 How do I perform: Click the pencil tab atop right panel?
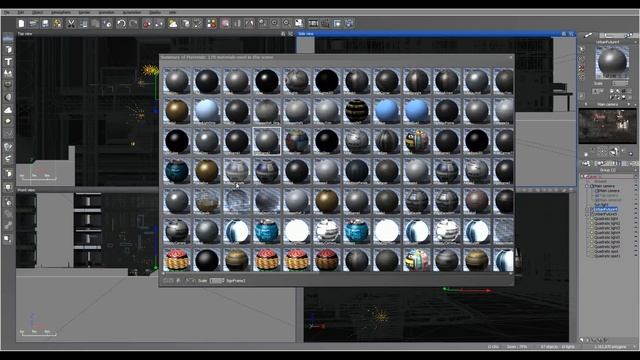tap(589, 36)
